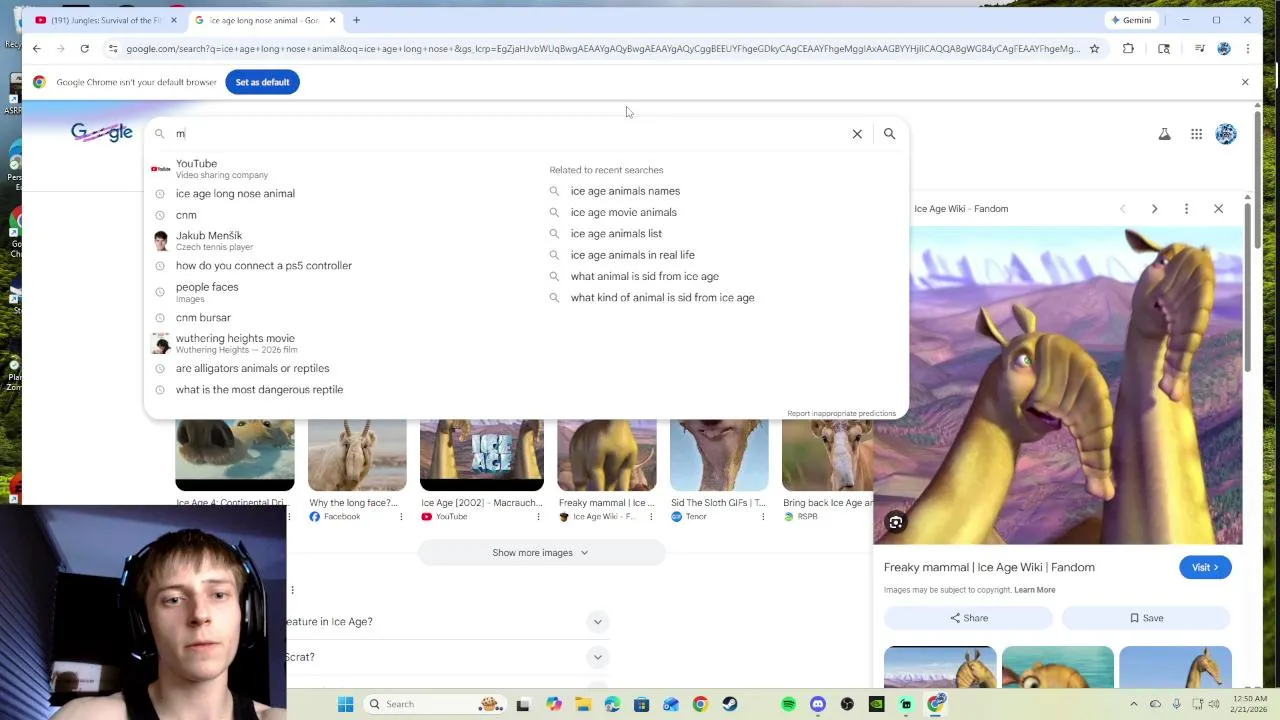Screen dimensions: 1280x720
Task: Close the image preview panel
Action: click(x=1218, y=209)
